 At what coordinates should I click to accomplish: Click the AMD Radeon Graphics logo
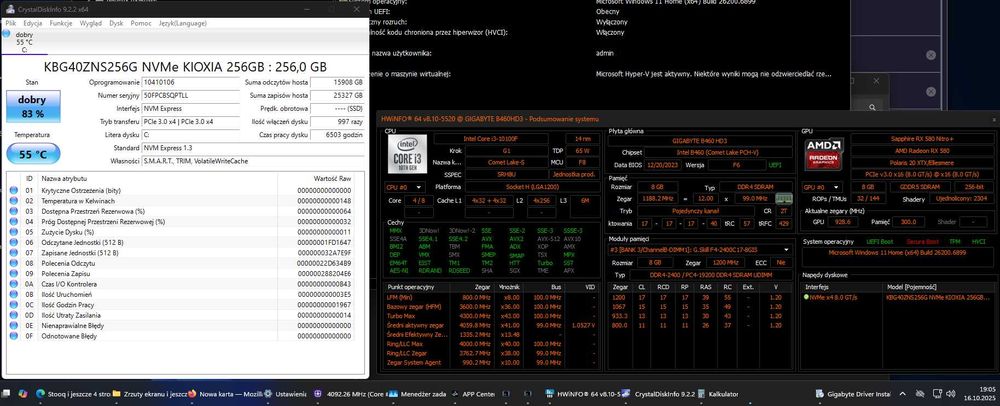point(824,154)
